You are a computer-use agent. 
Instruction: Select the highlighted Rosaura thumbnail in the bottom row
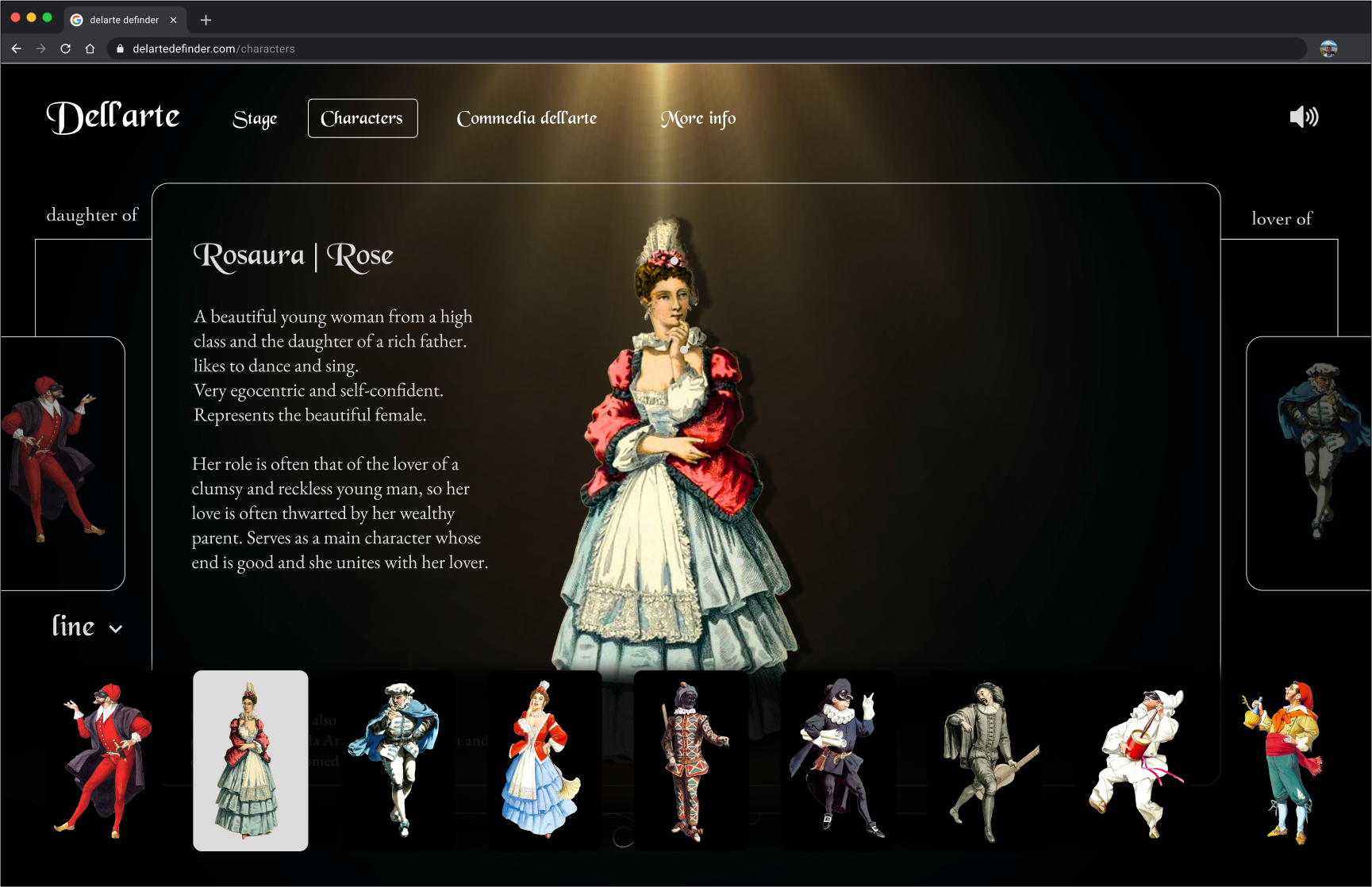251,761
